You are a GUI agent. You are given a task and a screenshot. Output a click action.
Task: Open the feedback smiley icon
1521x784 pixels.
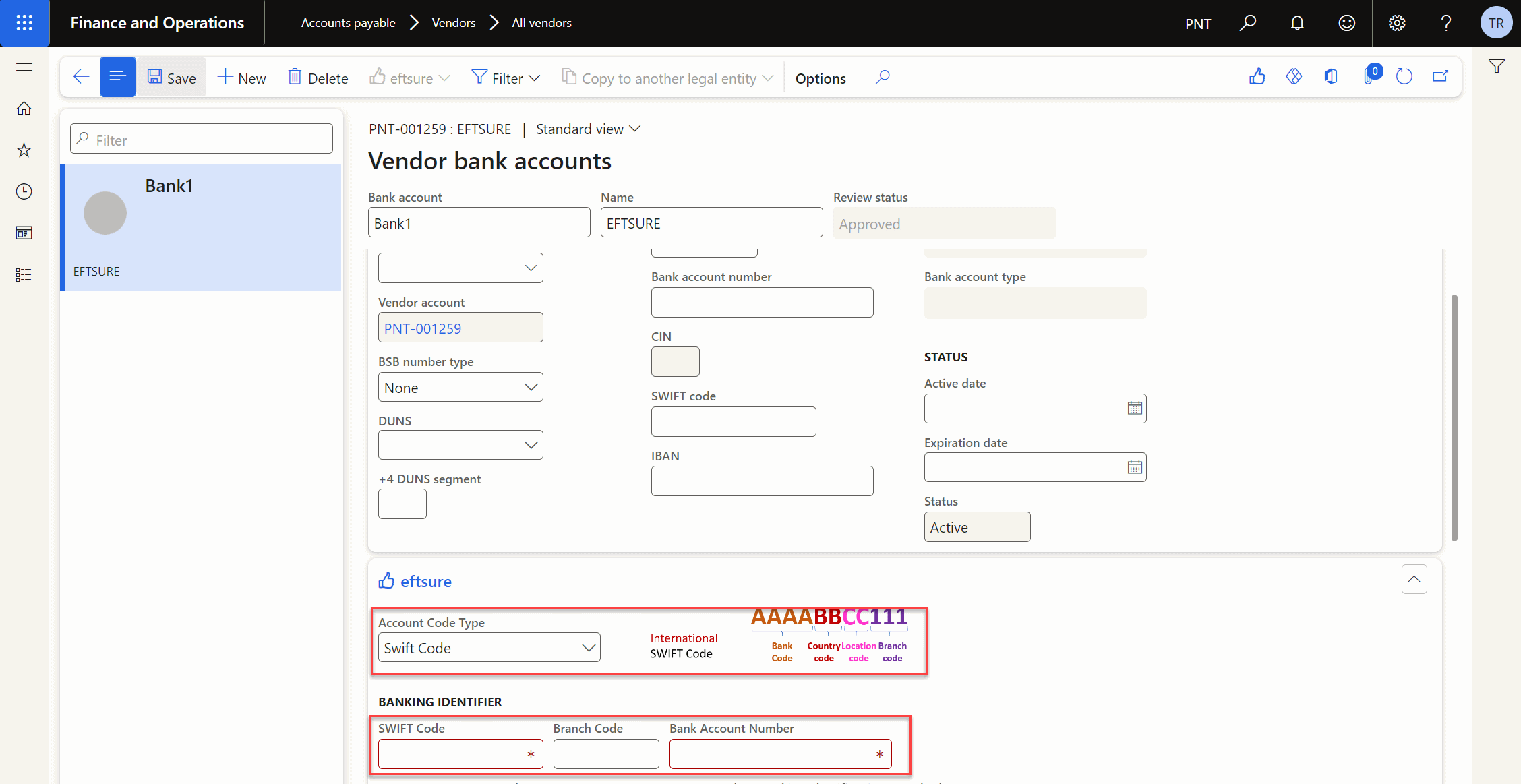1347,23
